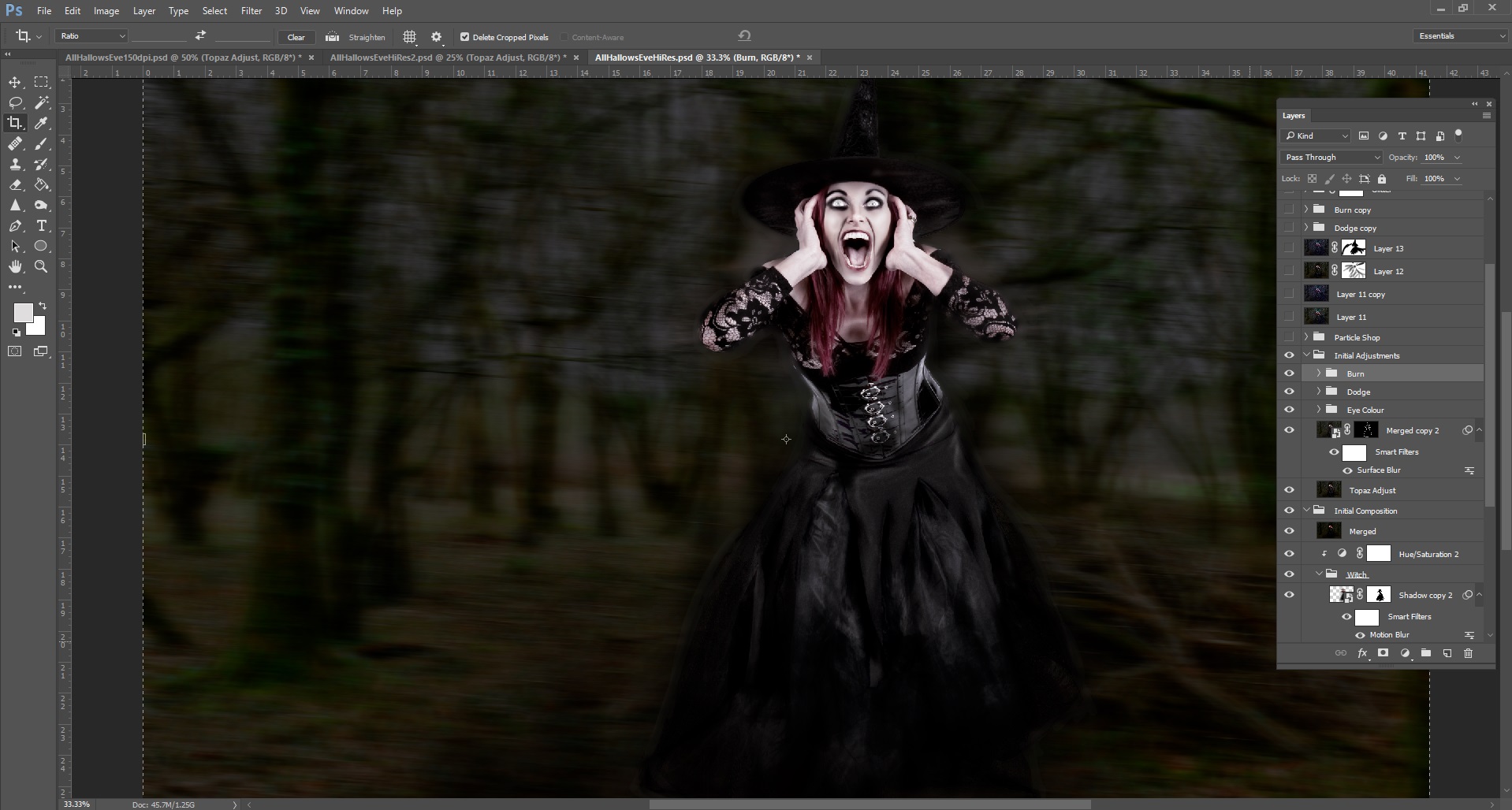This screenshot has width=1512, height=810.
Task: Select the Layer 12 thumbnail
Action: (1316, 271)
